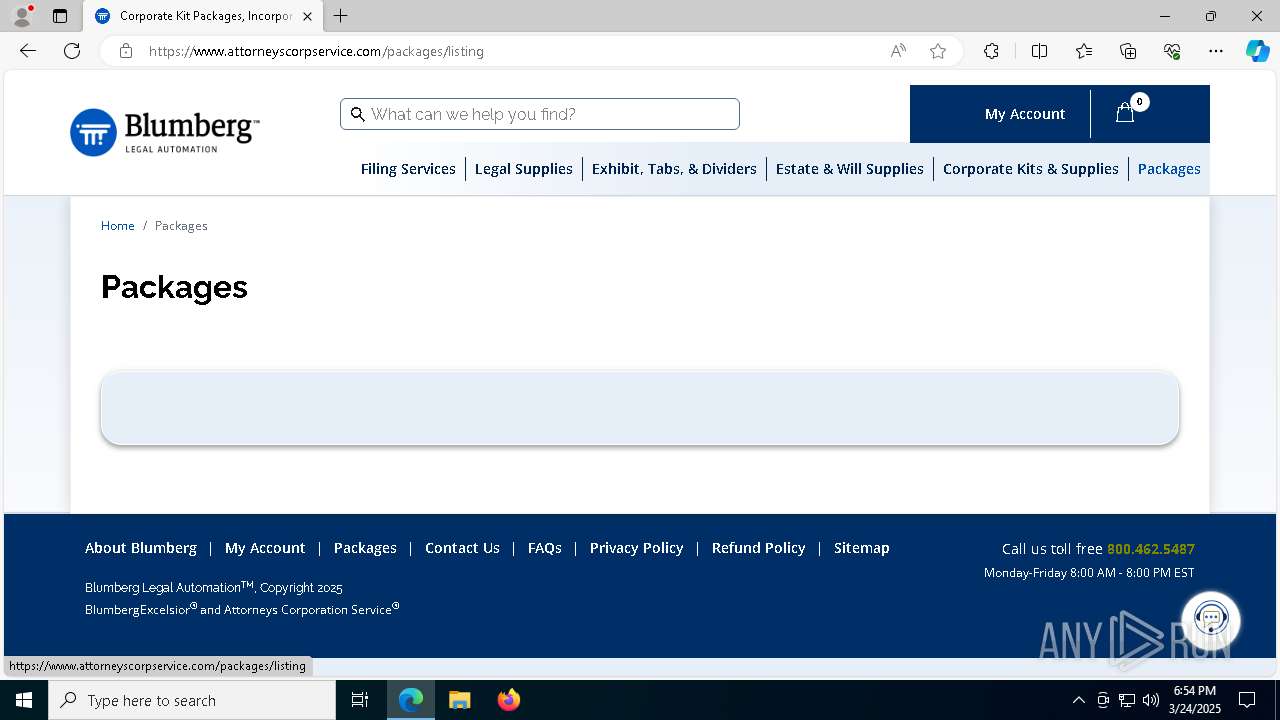1280x720 pixels.
Task: Click Monday-Friday hours text
Action: pyautogui.click(x=1089, y=573)
